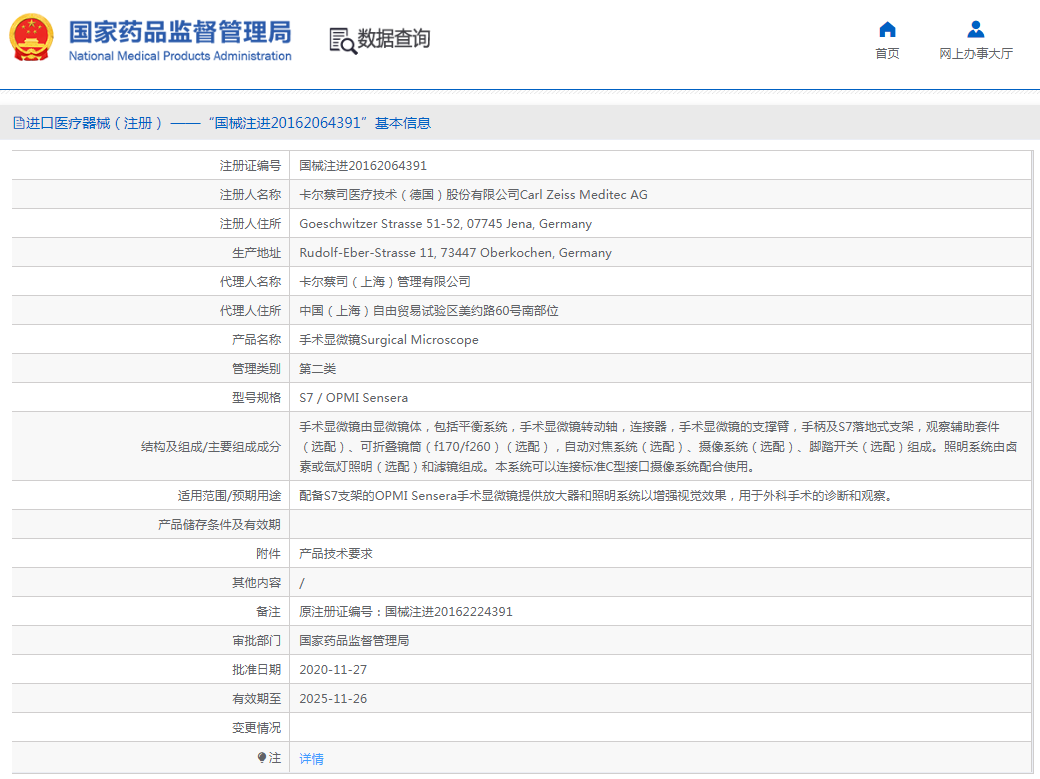Select the approval date 2020-11-27
This screenshot has width=1040, height=779.
333,670
